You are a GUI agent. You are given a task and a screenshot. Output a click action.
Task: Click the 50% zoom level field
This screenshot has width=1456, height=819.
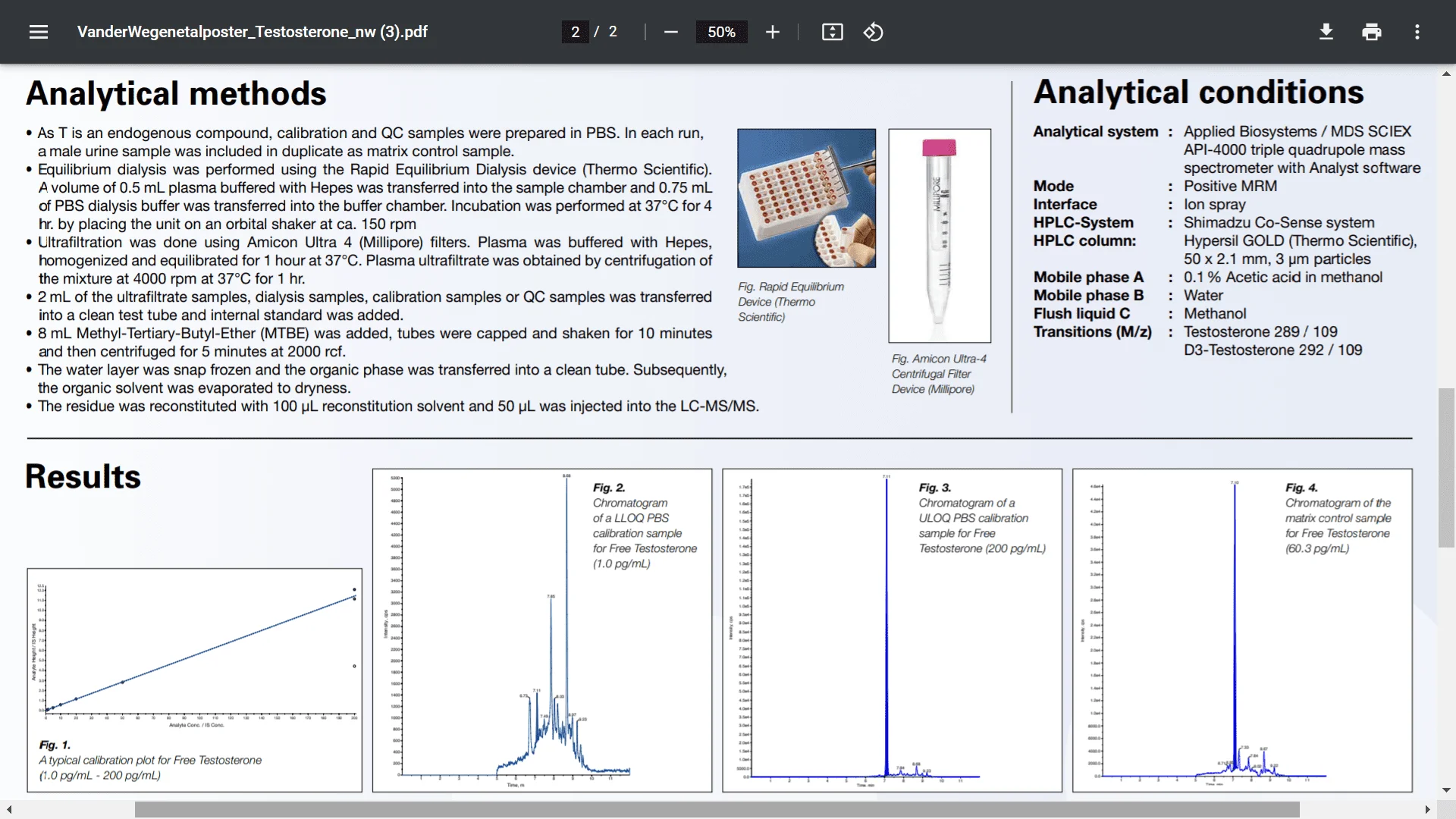coord(721,32)
